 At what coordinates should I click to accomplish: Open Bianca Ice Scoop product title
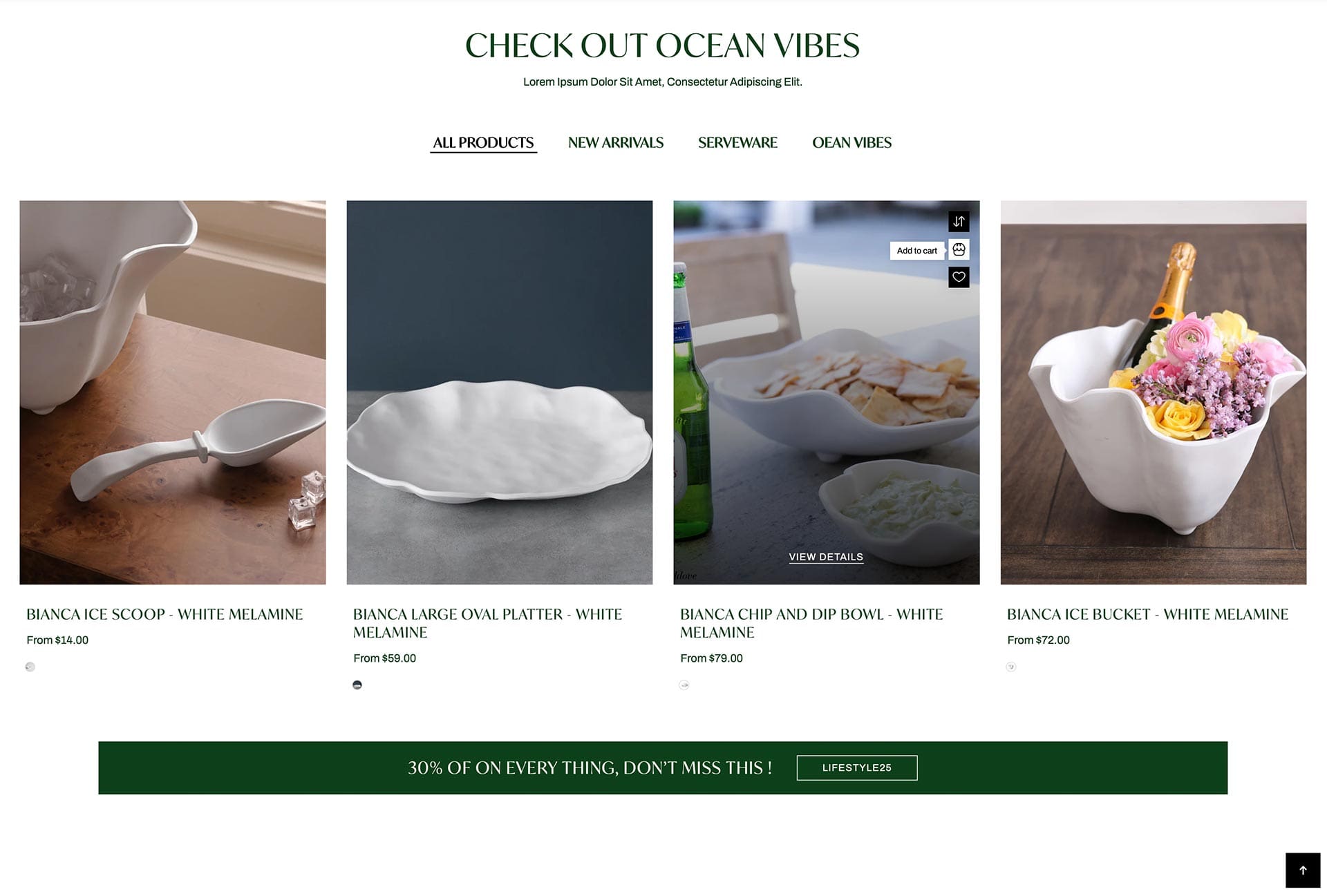[164, 614]
